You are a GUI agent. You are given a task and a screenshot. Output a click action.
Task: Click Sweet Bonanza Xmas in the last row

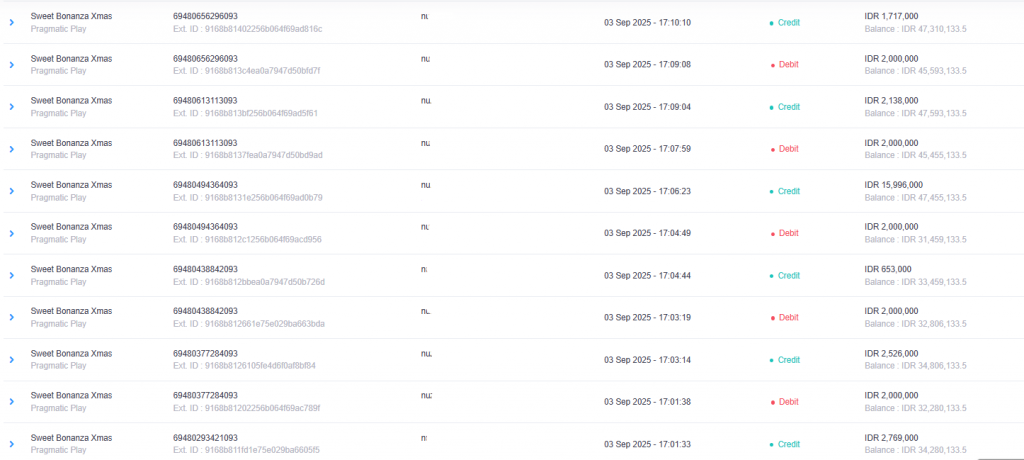[x=71, y=438]
